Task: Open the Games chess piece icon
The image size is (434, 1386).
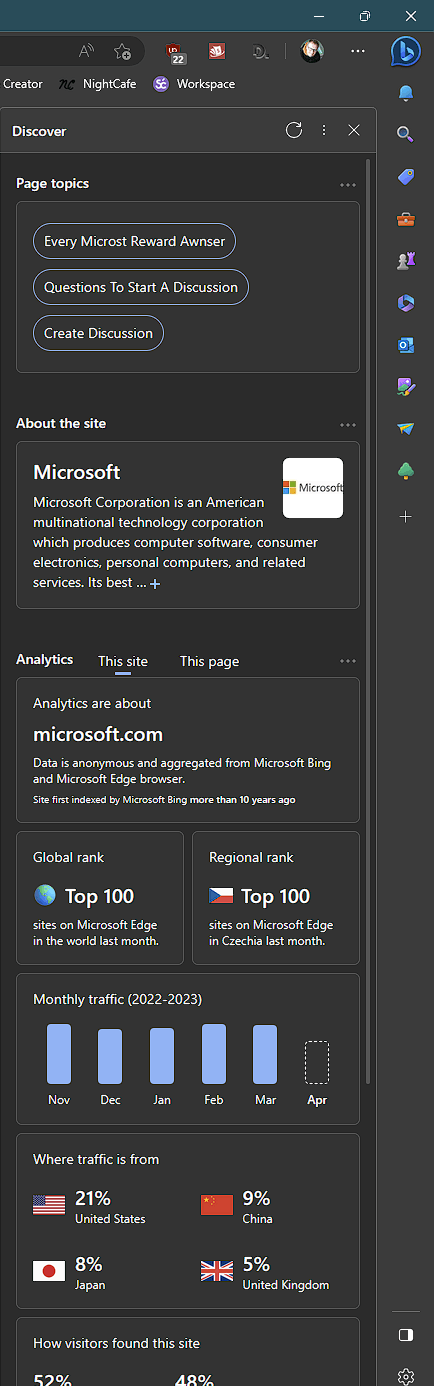Action: 405,261
